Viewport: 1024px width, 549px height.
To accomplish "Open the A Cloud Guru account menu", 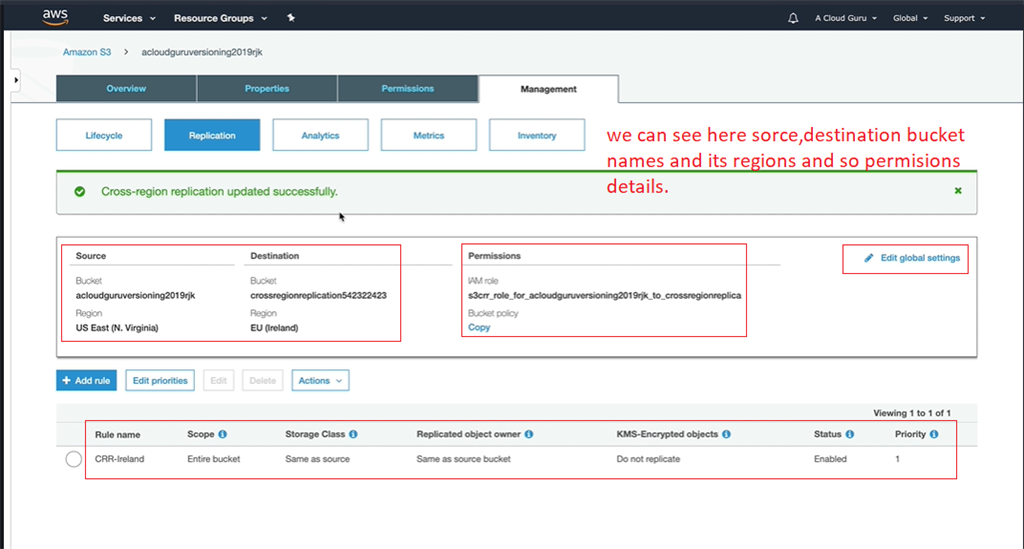I will coord(846,18).
